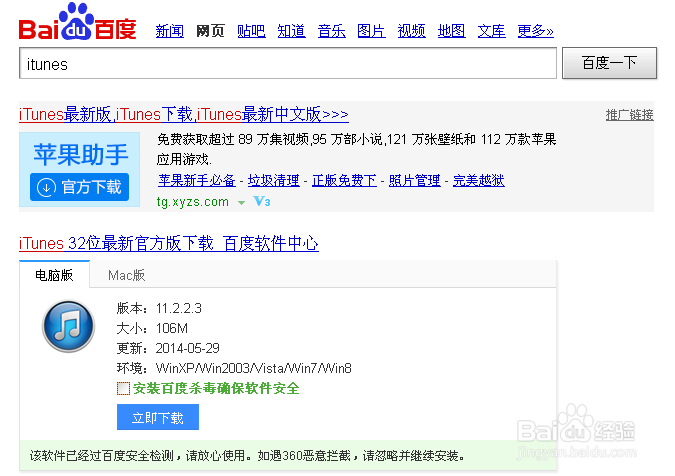Expand the dropdown arrow next to tg.xyzs.com
The width and height of the screenshot is (675, 476).
(242, 203)
